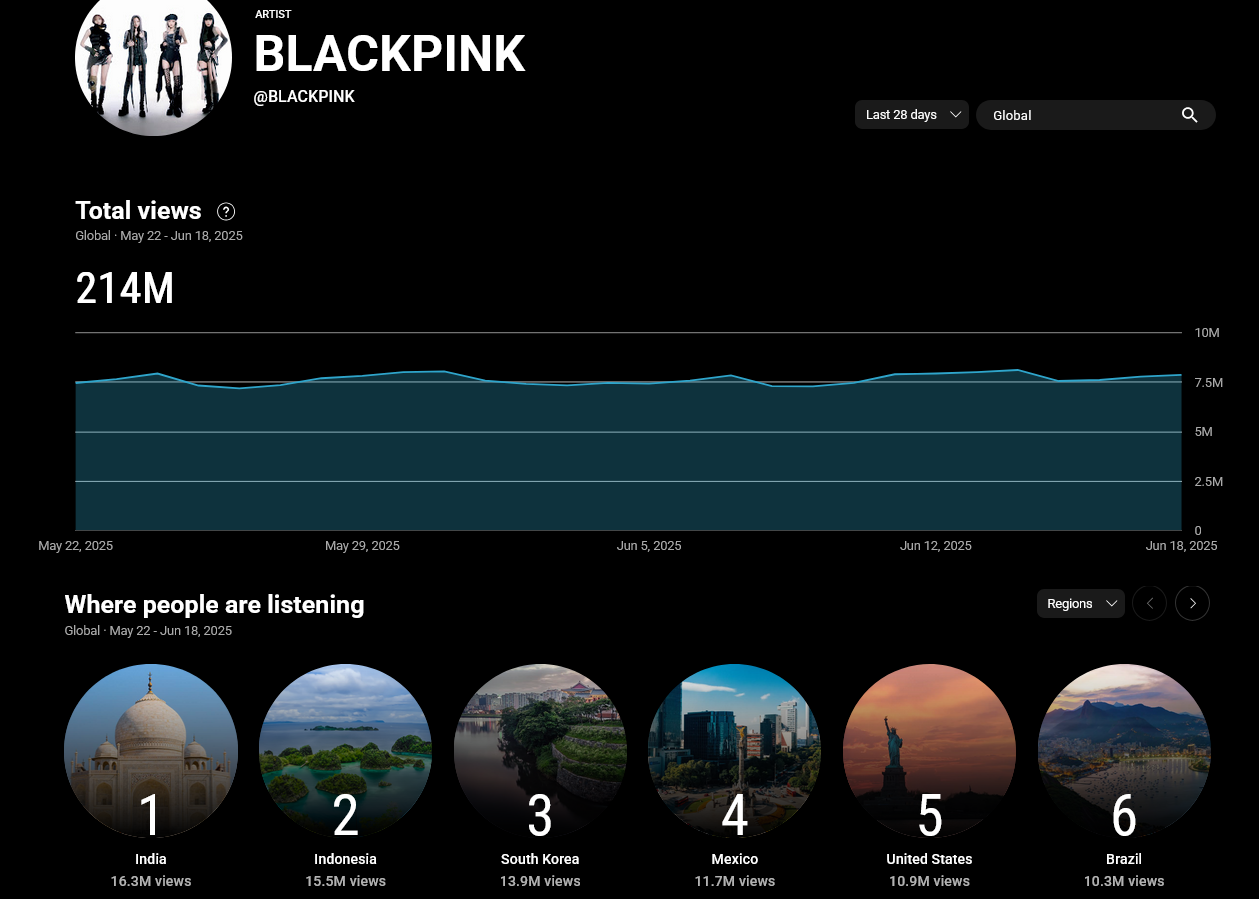Screen dimensions: 1260x899
Task: Click the ARTIST label above the name
Action: point(273,15)
